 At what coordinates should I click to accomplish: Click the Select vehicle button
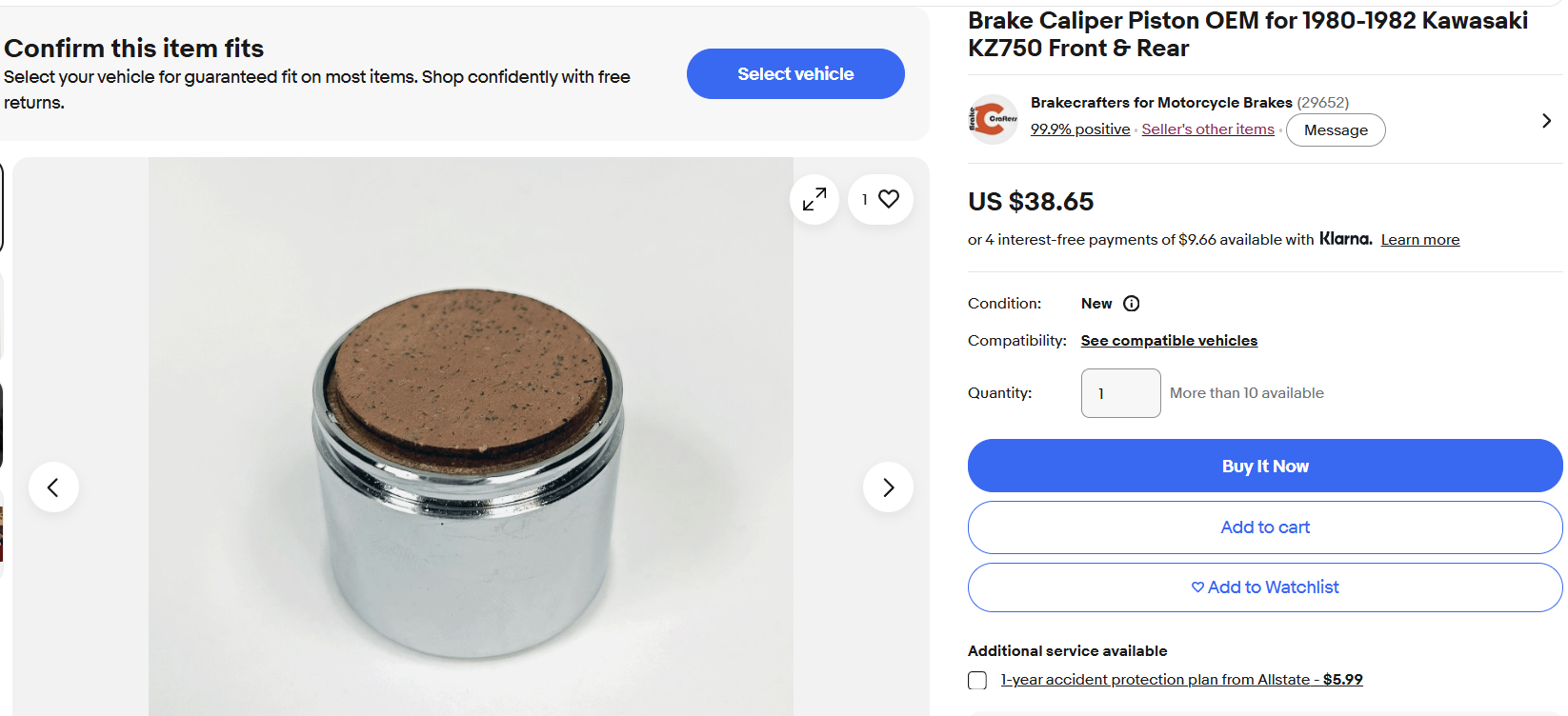pos(795,74)
